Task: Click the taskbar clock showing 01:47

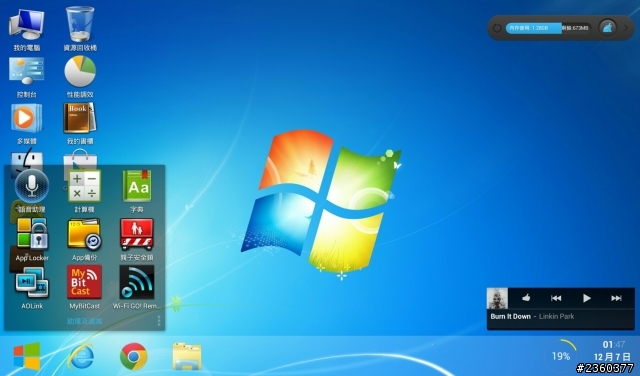Action: tap(614, 345)
